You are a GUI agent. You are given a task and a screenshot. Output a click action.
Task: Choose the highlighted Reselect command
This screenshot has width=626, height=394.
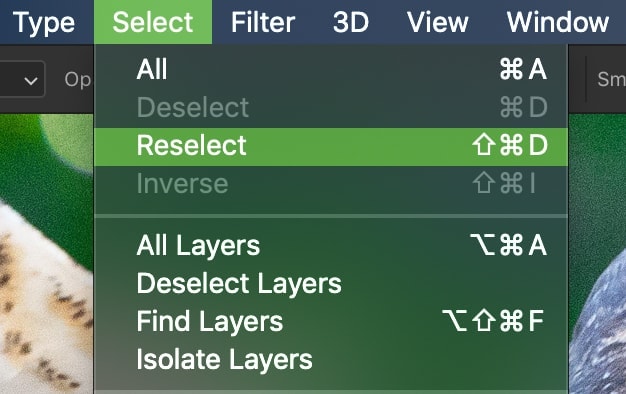pyautogui.click(x=331, y=145)
